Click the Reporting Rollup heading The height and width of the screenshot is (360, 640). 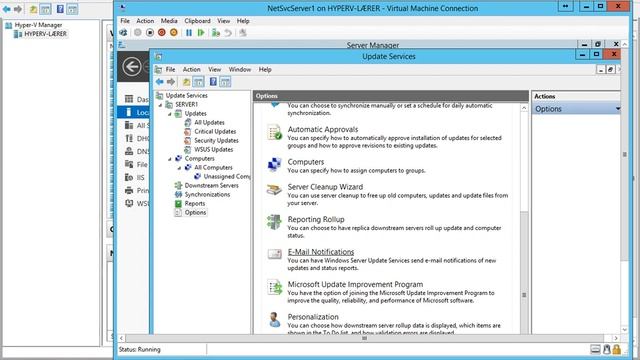[316, 219]
